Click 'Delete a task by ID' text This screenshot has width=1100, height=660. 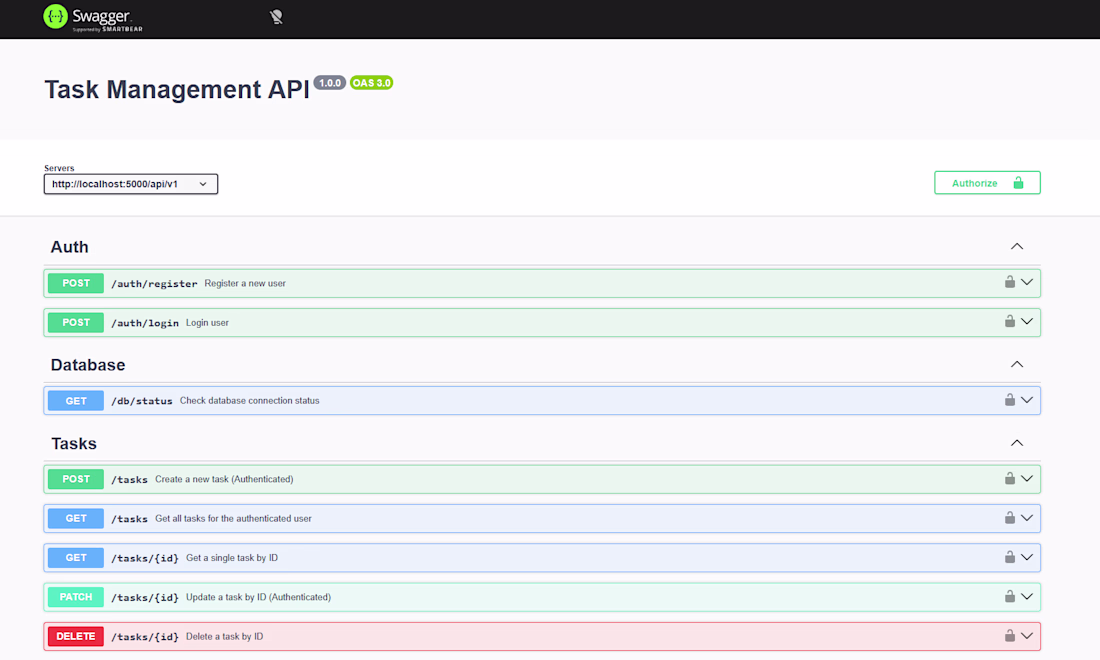coord(224,636)
